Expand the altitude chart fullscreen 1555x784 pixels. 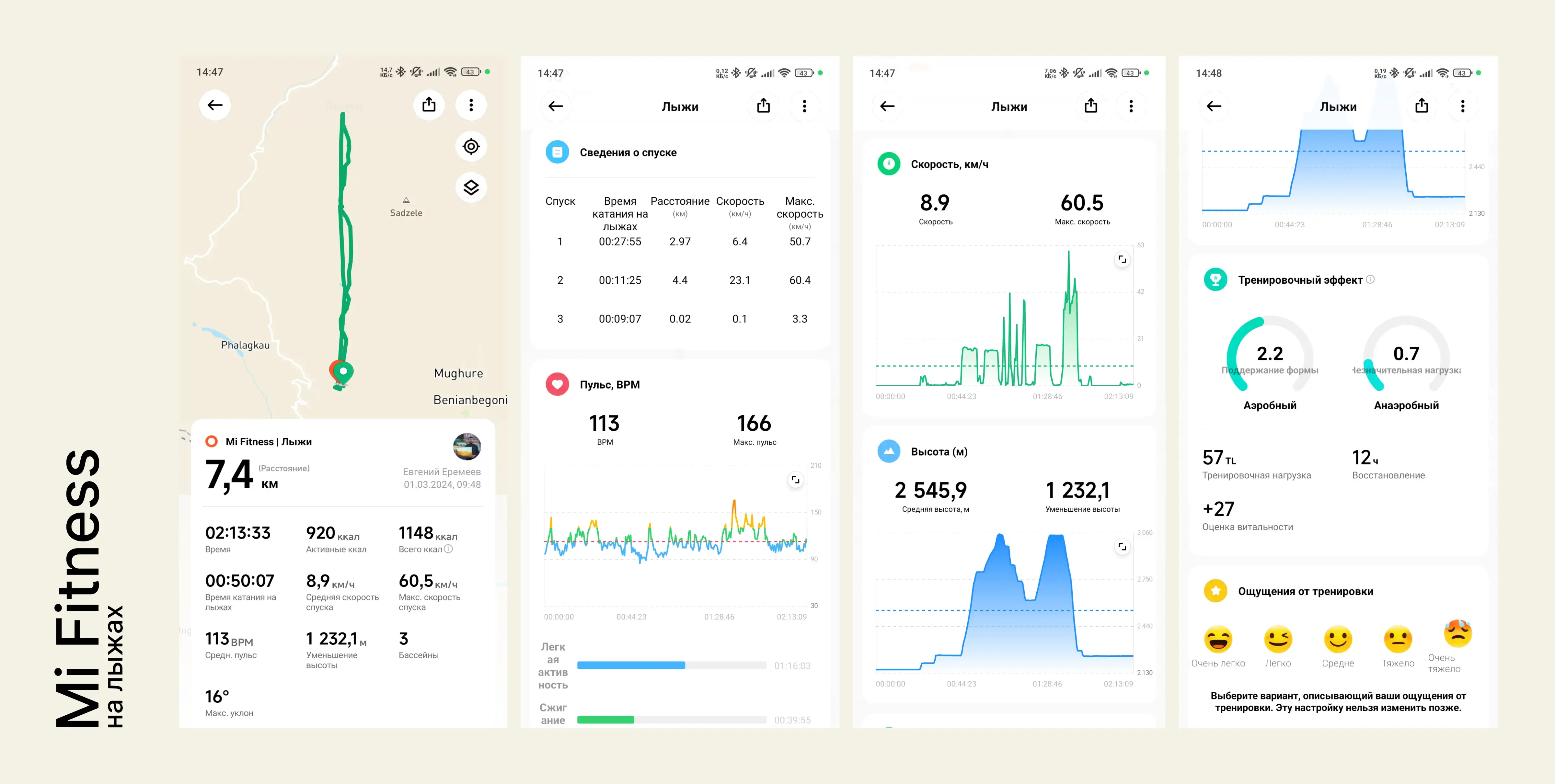1122,547
